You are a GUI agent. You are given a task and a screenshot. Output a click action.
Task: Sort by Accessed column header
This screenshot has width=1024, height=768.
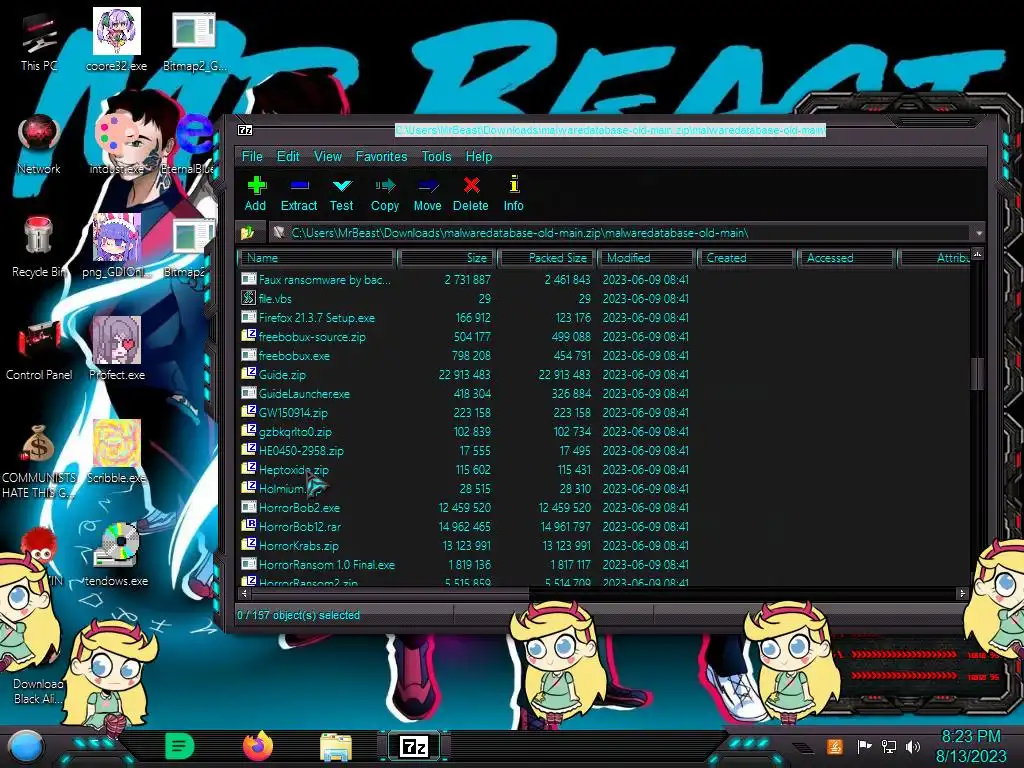tap(847, 258)
